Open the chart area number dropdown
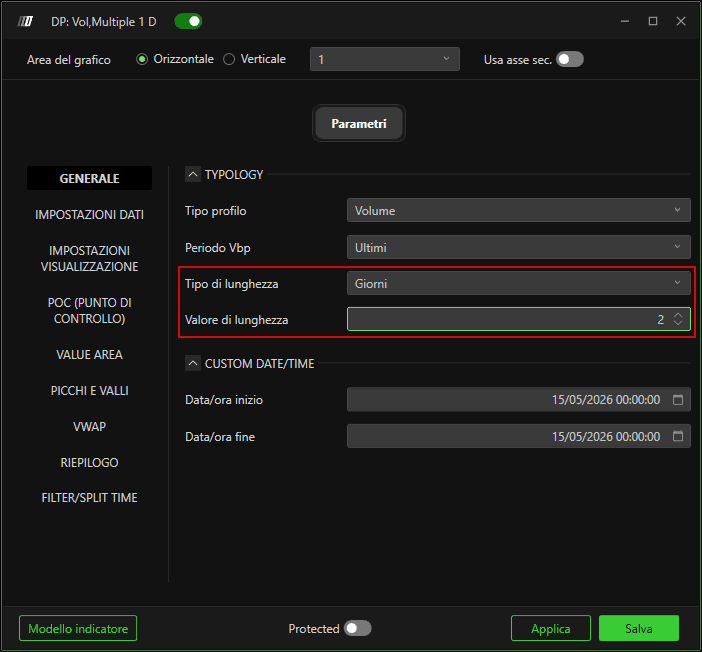 [385, 59]
